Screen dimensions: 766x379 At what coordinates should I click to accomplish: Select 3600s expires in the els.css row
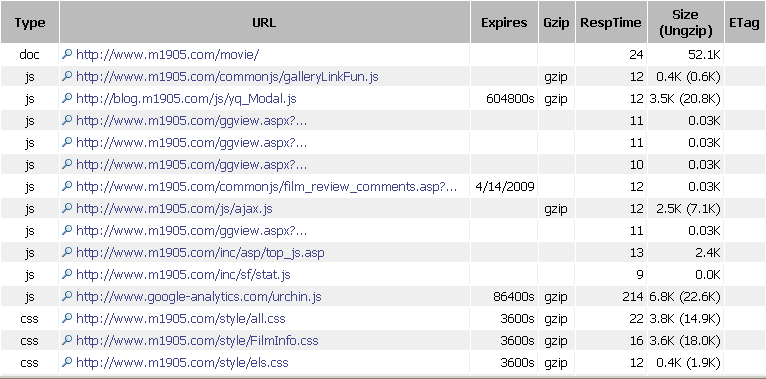pyautogui.click(x=517, y=362)
